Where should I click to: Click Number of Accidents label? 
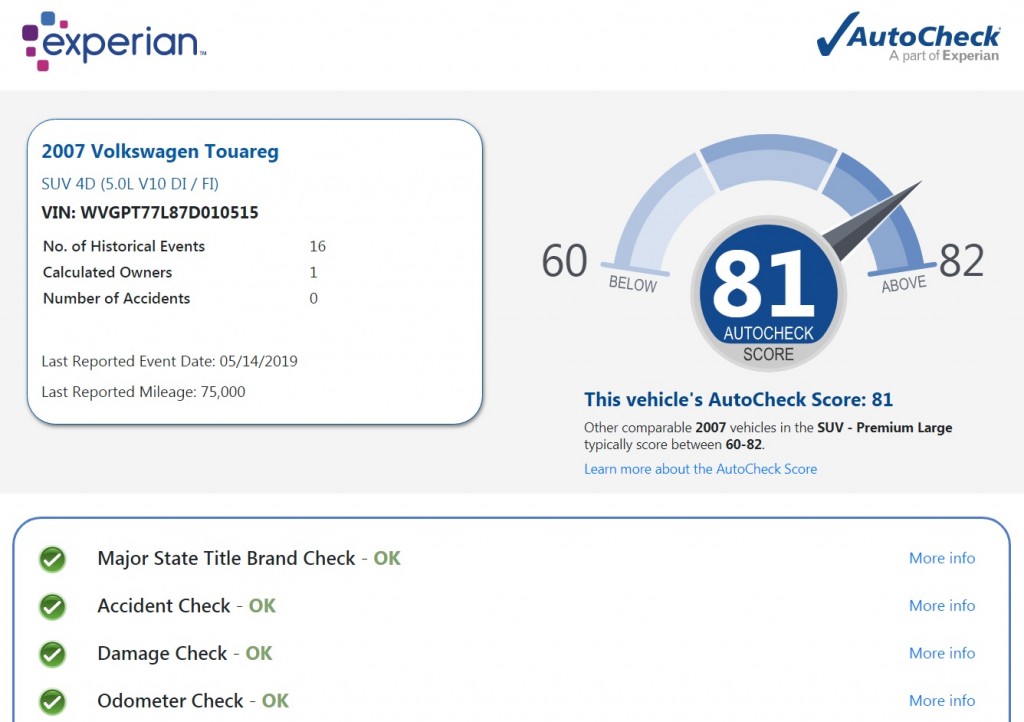click(x=116, y=298)
